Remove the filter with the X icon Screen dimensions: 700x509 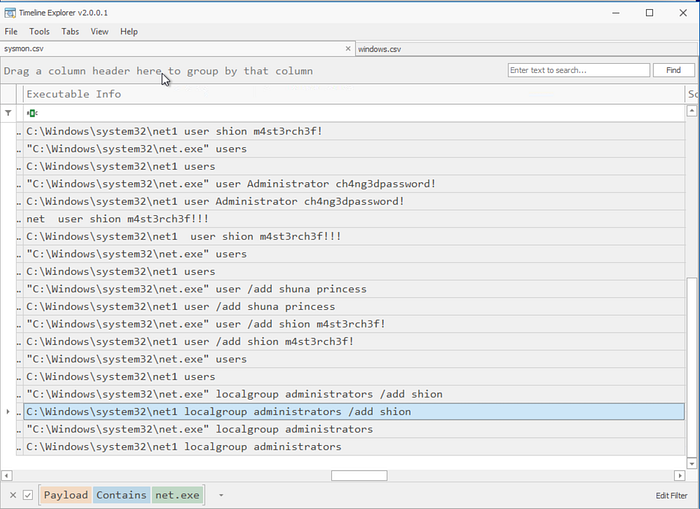pyautogui.click(x=13, y=495)
